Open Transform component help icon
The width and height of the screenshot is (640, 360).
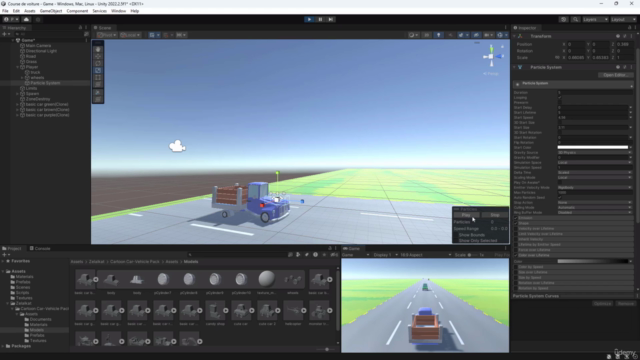coord(618,36)
